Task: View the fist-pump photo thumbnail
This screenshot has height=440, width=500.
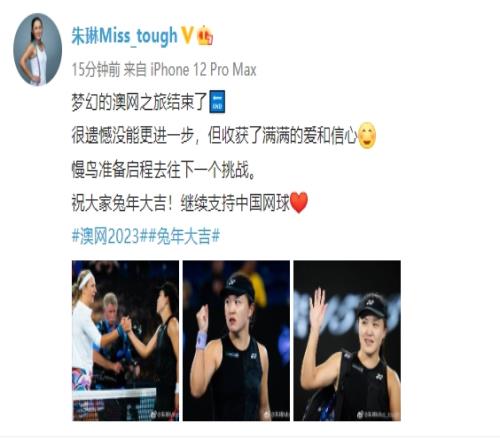Action: pyautogui.click(x=236, y=340)
